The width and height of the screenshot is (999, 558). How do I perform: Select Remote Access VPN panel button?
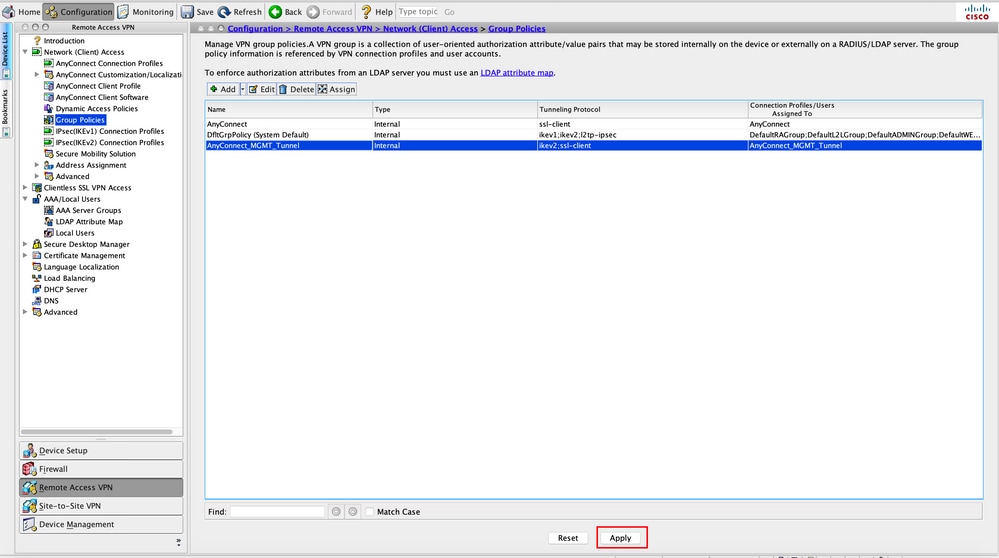click(101, 488)
